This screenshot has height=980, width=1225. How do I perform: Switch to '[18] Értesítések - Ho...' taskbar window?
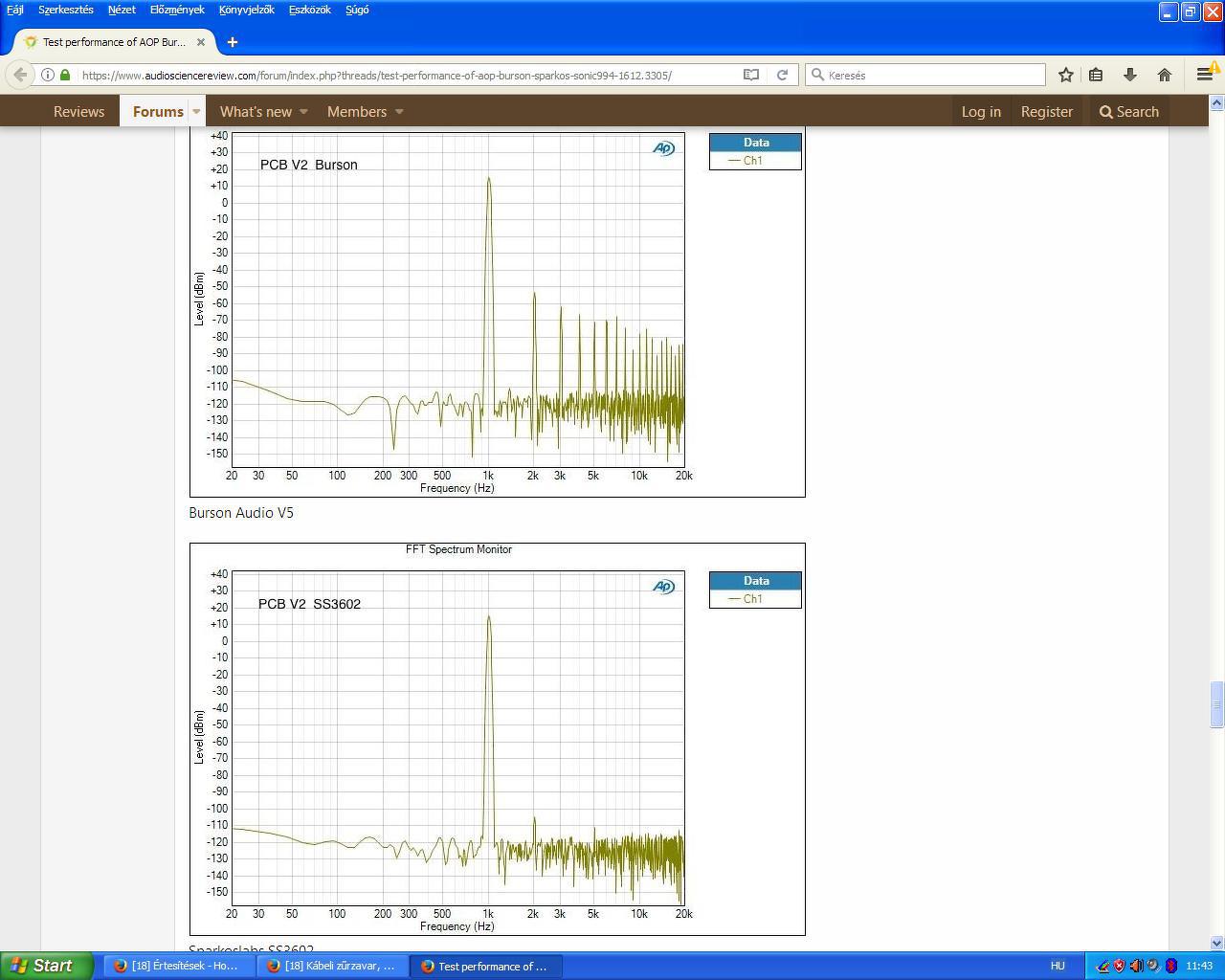click(x=178, y=966)
